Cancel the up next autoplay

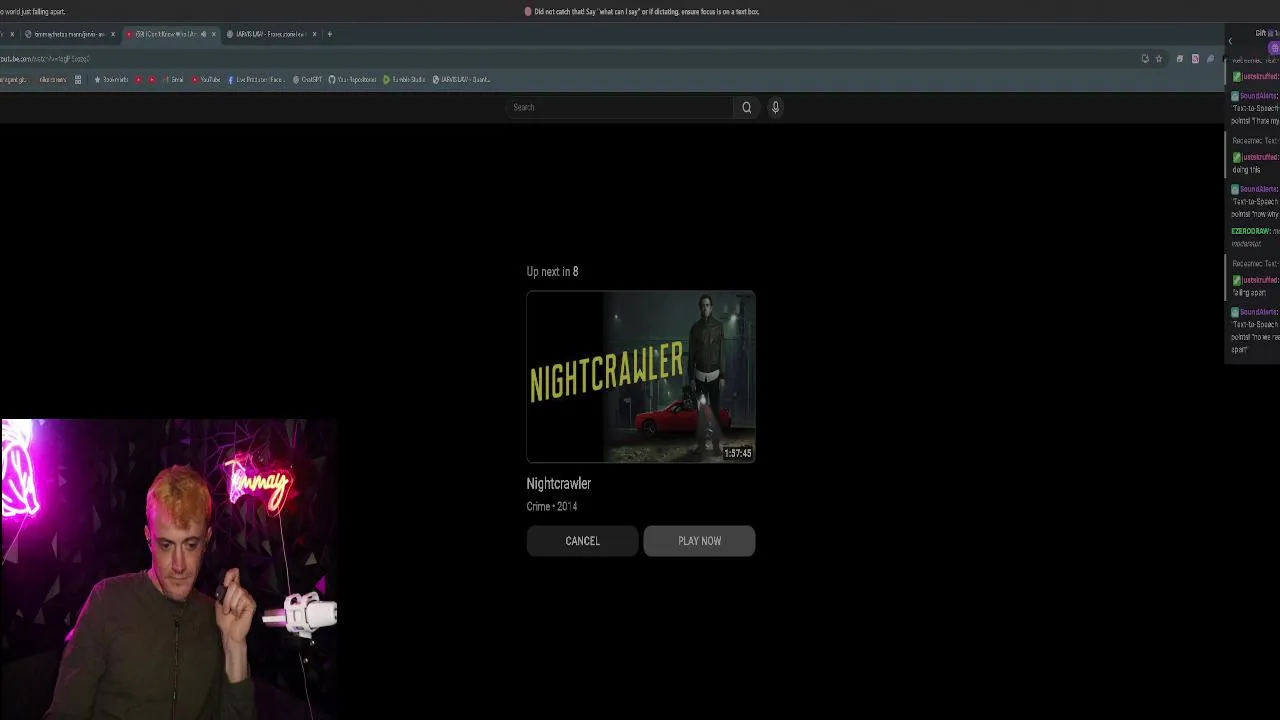(582, 541)
